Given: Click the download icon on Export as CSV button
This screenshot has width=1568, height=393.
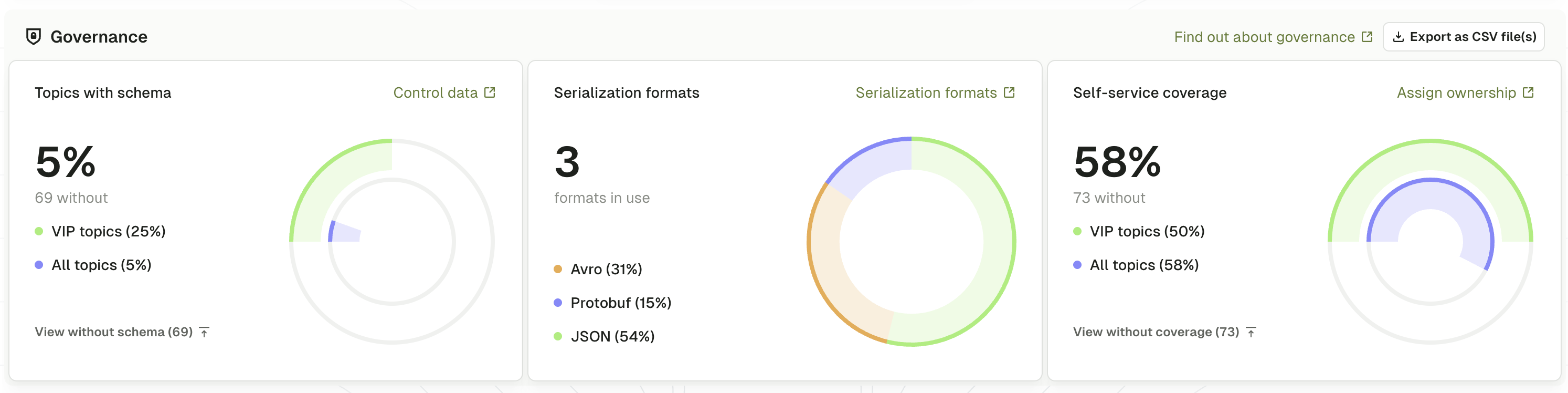Looking at the screenshot, I should pos(1398,37).
